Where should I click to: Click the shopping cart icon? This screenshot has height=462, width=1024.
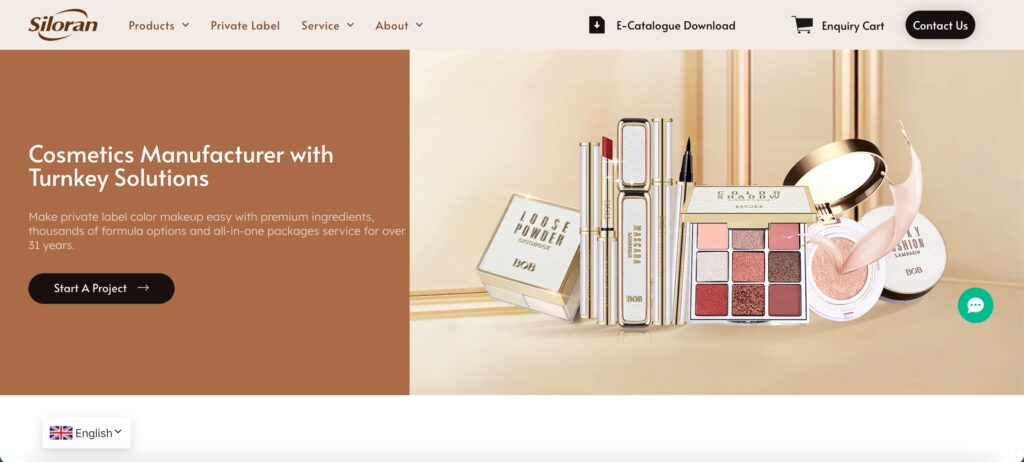pos(802,25)
